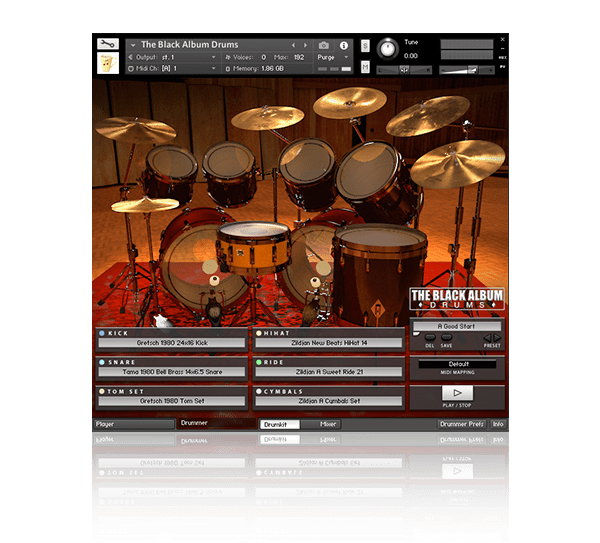The height and width of the screenshot is (543, 600).
Task: Open the instrument info icon
Action: point(344,45)
